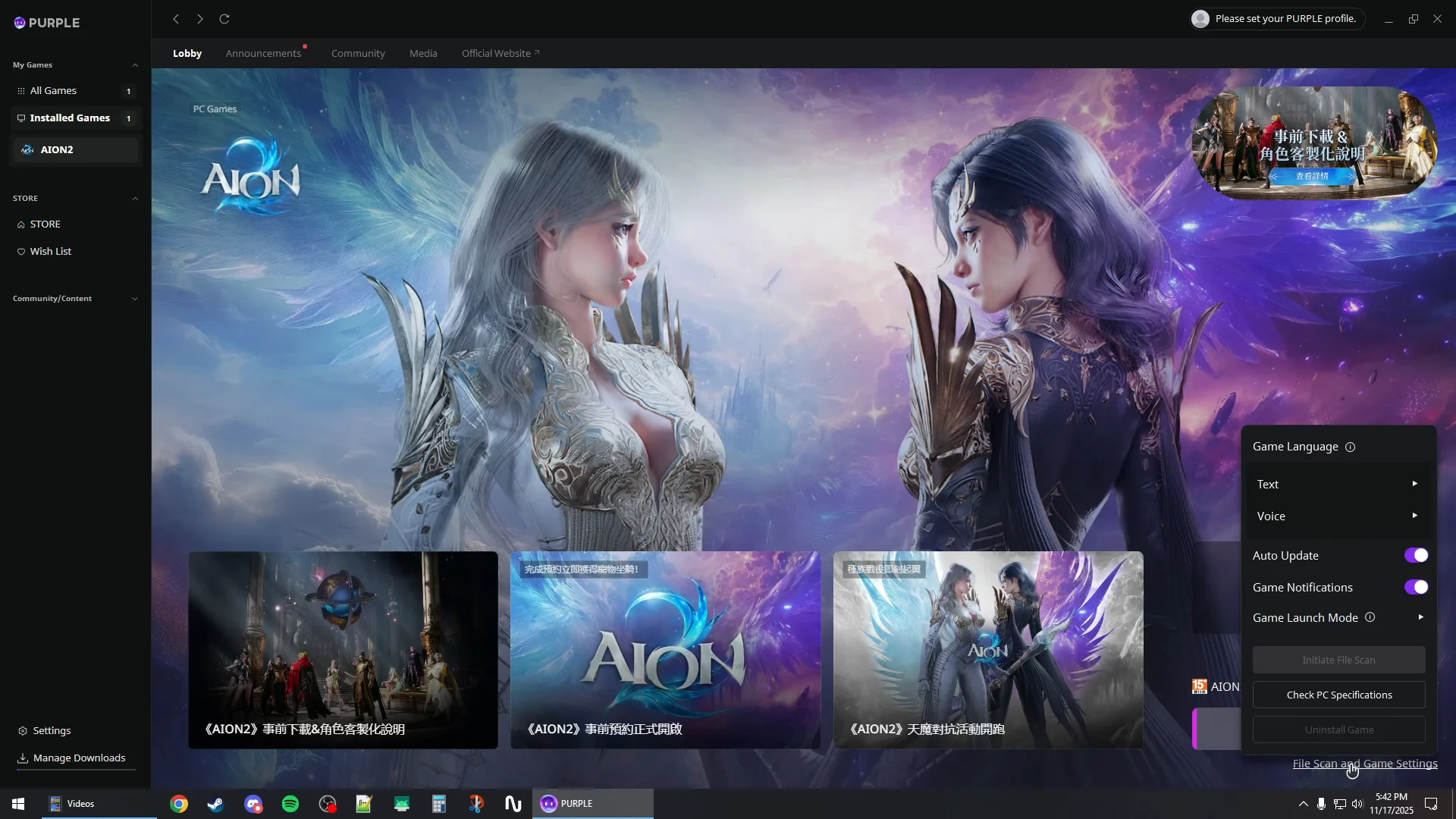The height and width of the screenshot is (819, 1456).
Task: Open the Community tab
Action: 358,54
